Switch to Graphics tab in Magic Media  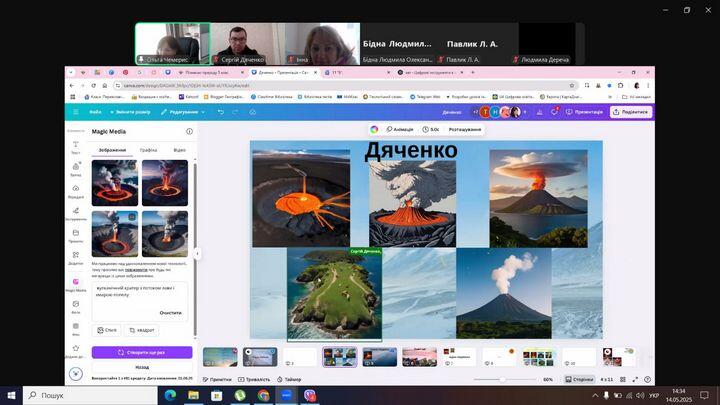pyautogui.click(x=148, y=150)
